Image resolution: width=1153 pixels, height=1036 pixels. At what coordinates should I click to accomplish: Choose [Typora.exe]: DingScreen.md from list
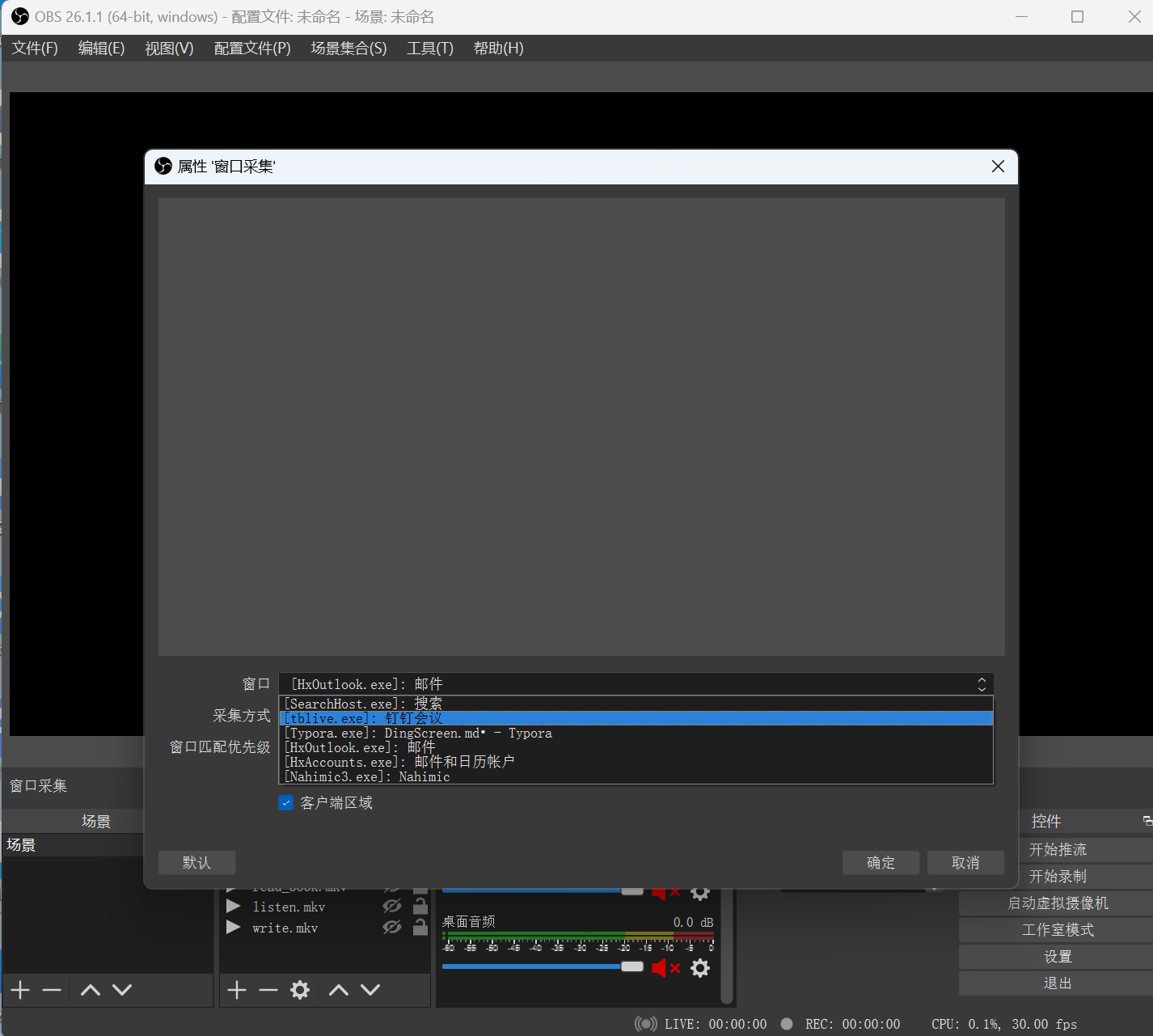click(x=636, y=733)
